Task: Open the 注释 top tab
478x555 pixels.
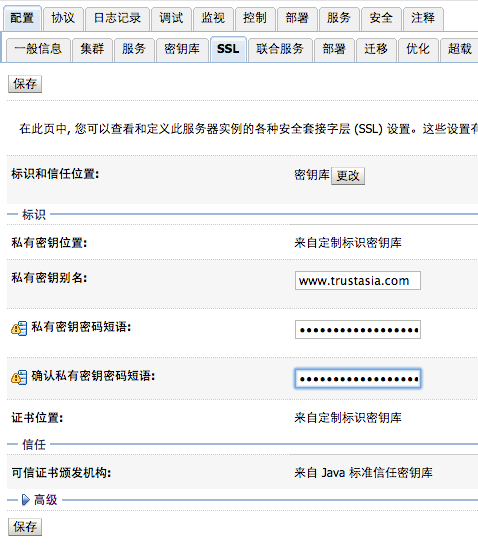Action: [x=423, y=18]
